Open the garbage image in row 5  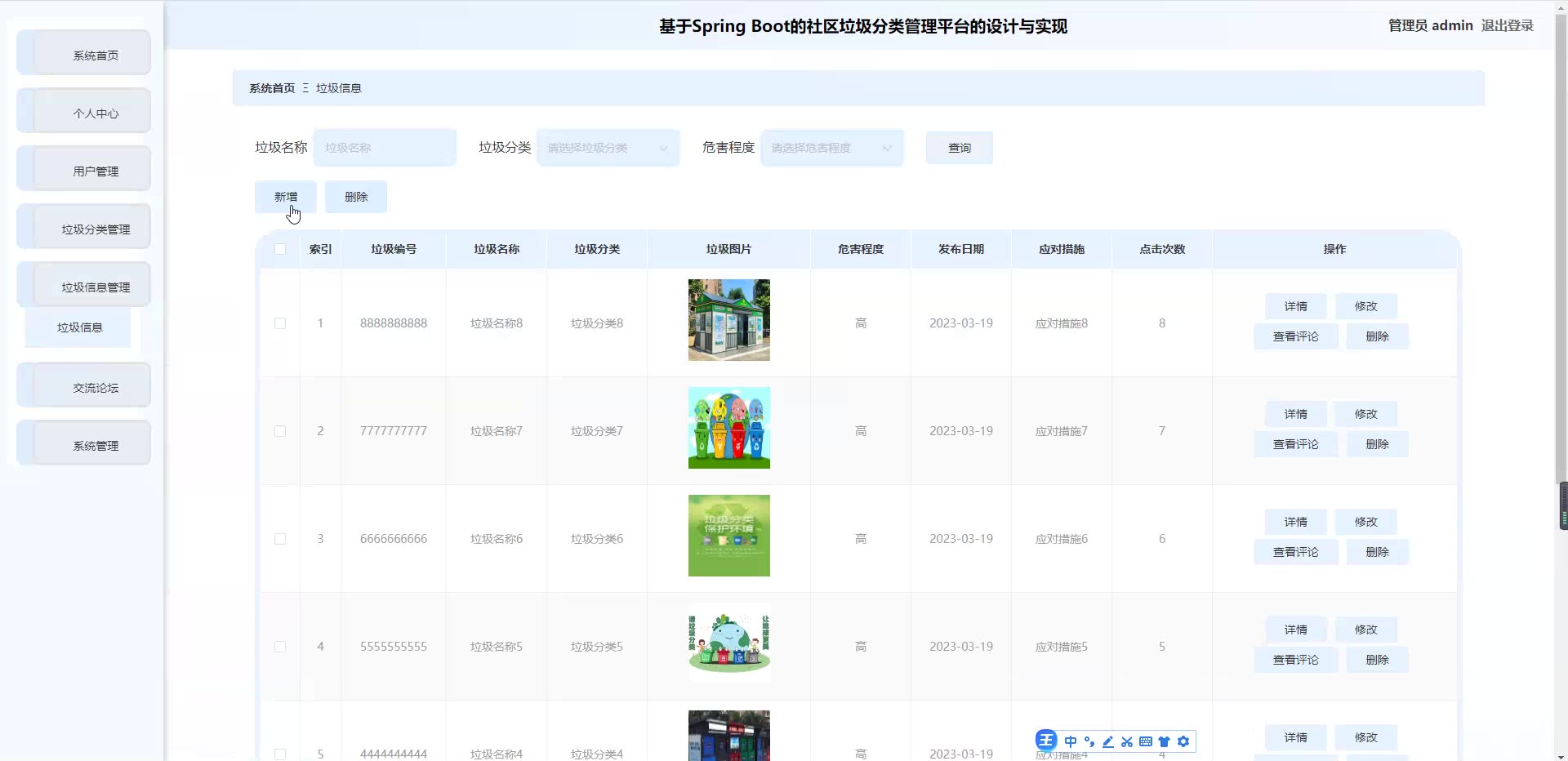729,736
